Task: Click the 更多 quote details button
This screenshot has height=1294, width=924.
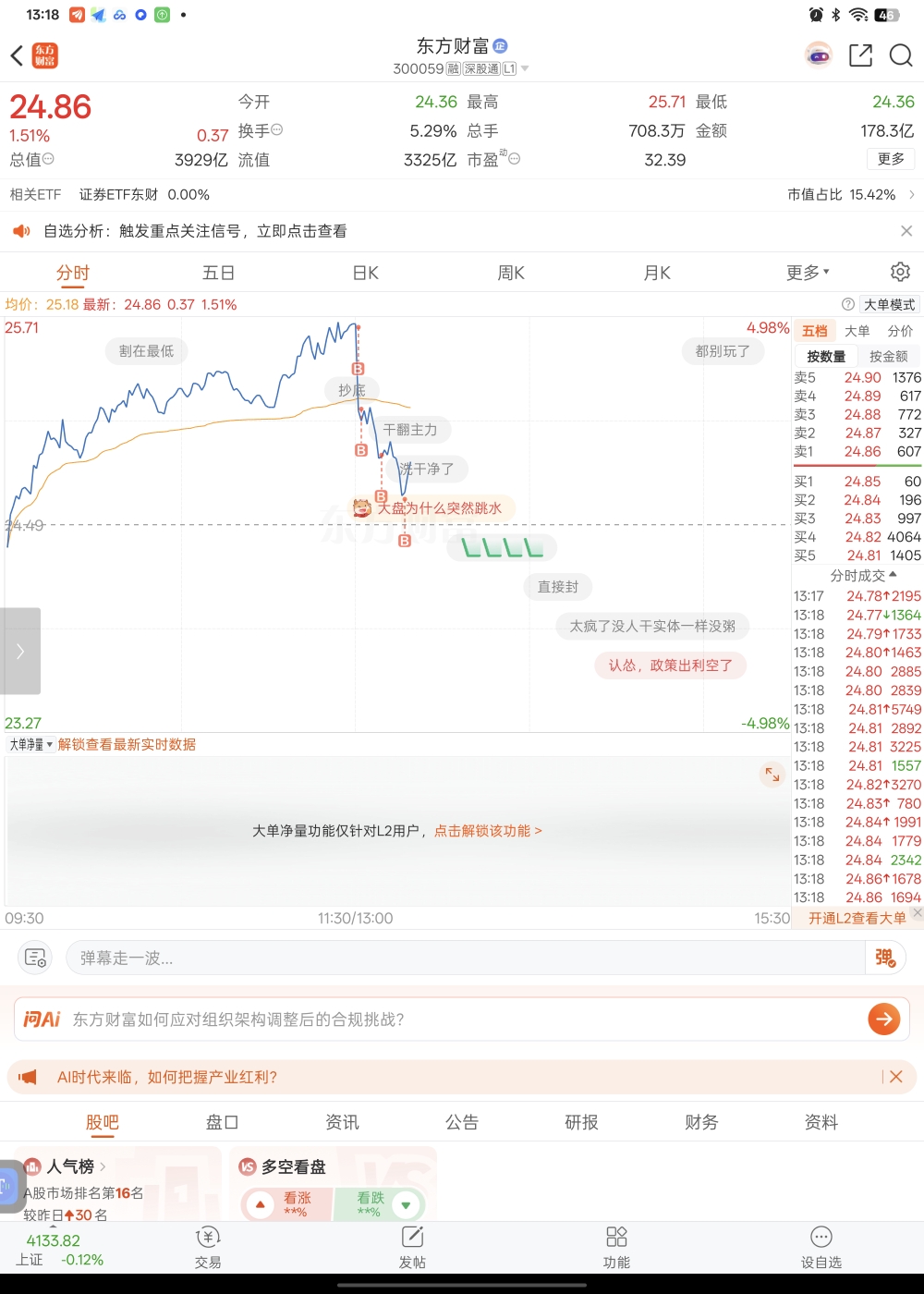Action: click(x=891, y=159)
